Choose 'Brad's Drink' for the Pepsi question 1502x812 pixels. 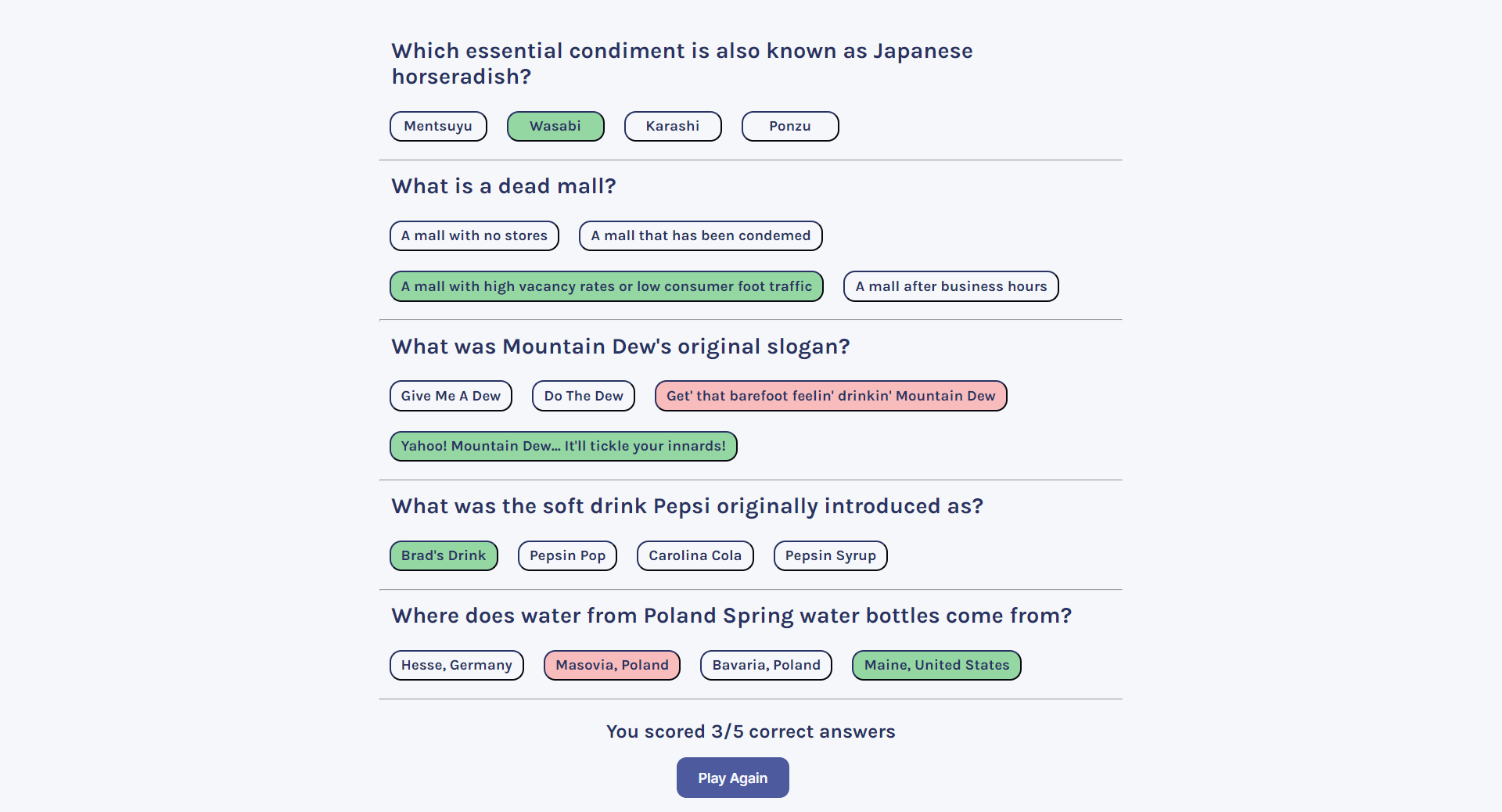(444, 555)
